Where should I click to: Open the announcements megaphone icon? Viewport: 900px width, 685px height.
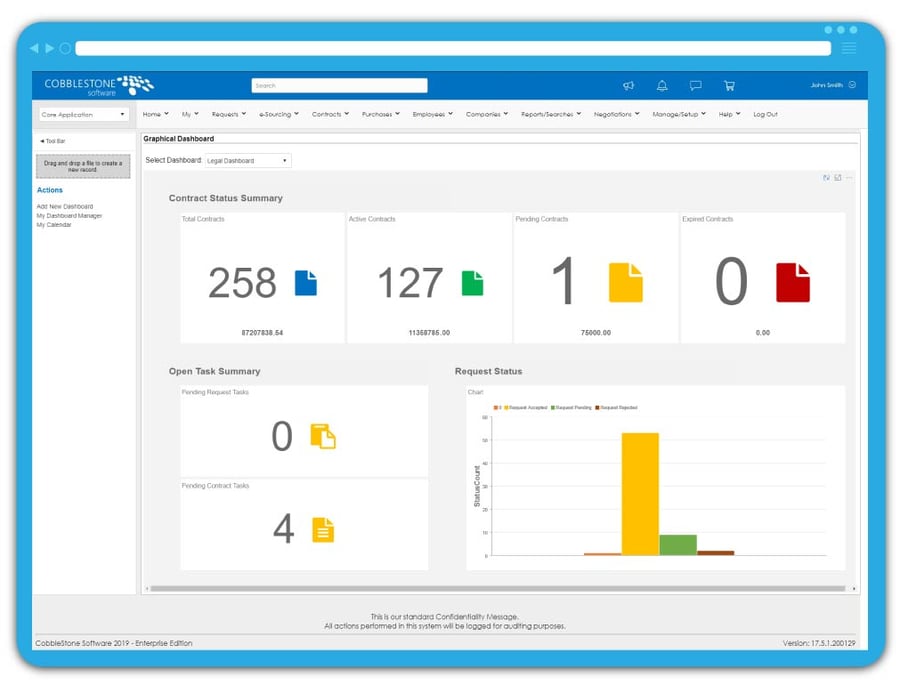point(628,85)
